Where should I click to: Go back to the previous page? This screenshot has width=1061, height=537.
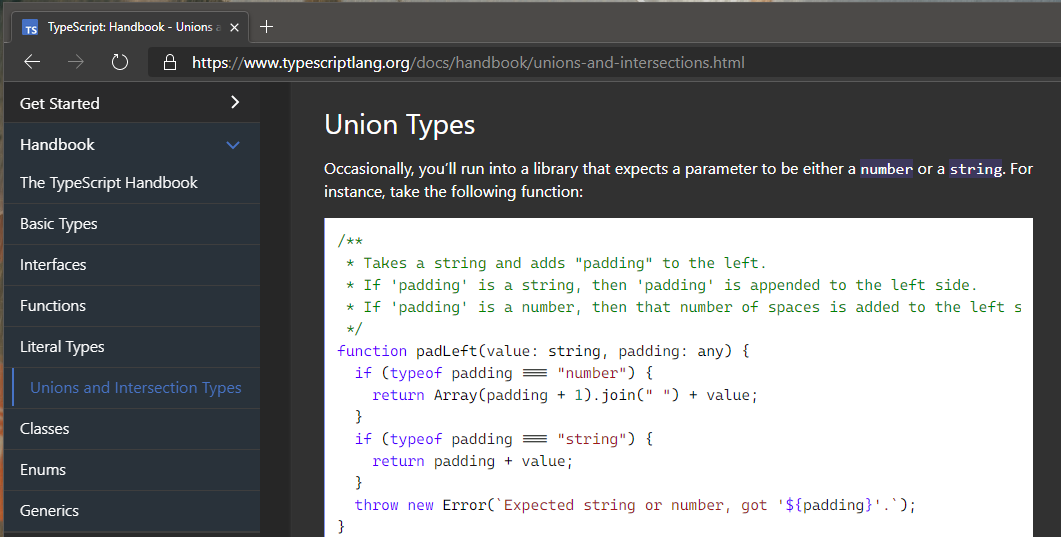(32, 62)
